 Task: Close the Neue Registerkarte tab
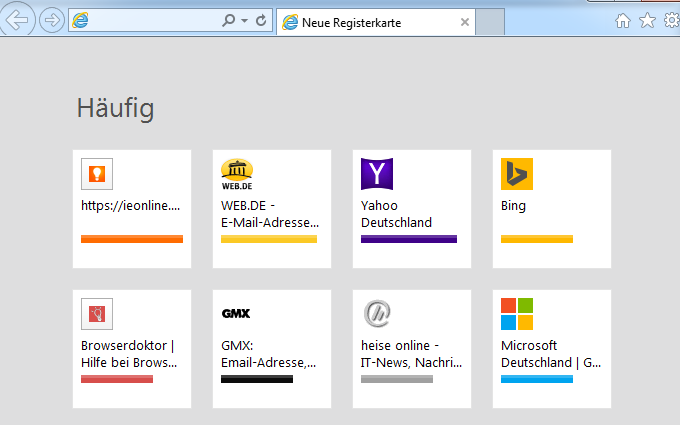[464, 22]
